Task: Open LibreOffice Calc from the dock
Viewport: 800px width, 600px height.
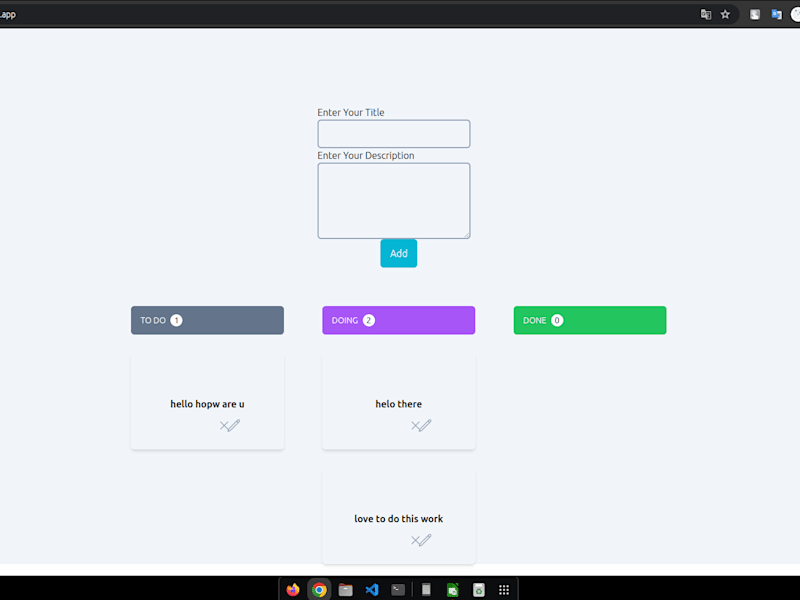Action: pyautogui.click(x=453, y=590)
